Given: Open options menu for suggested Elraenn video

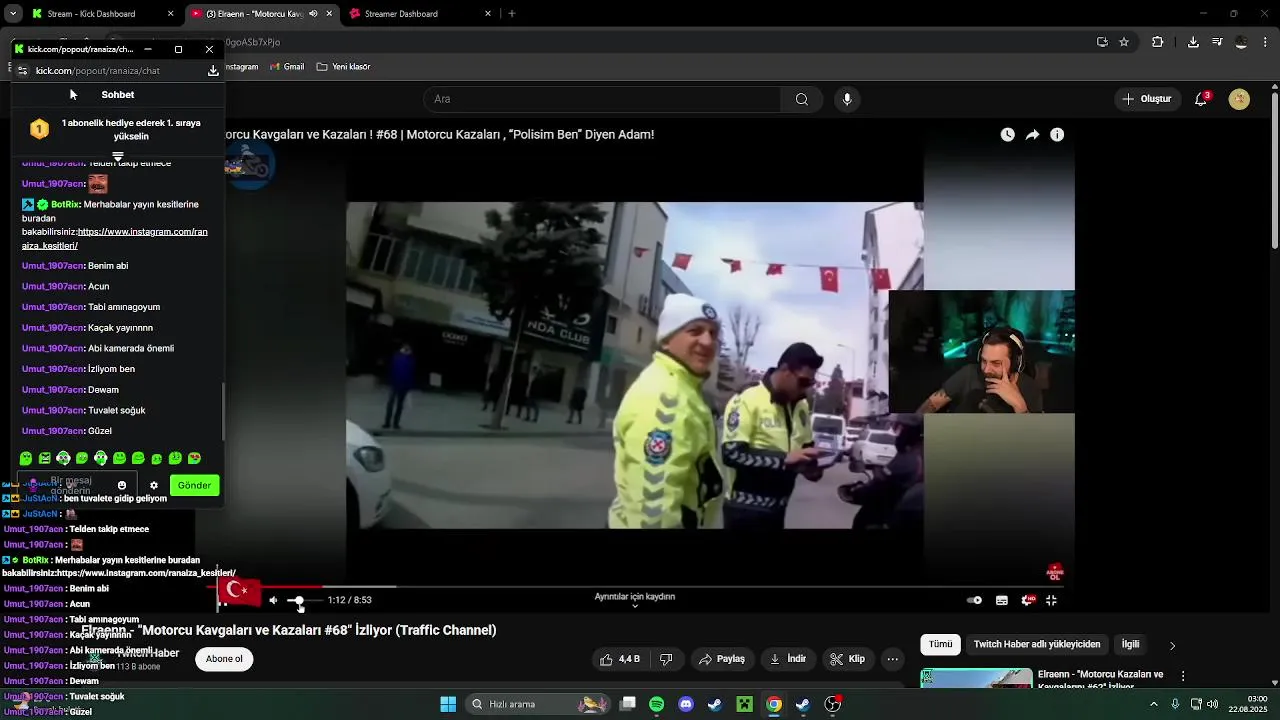Looking at the screenshot, I should 1183,677.
